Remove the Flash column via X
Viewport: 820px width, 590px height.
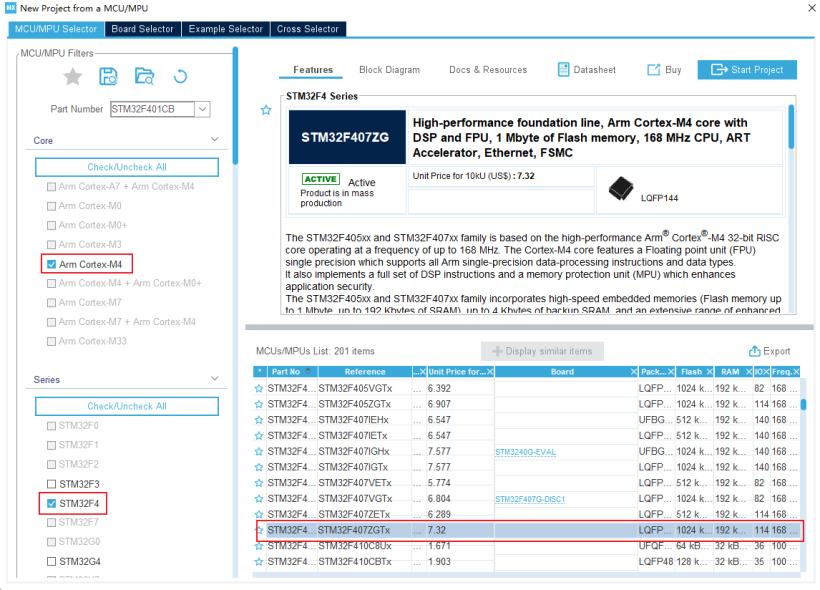tap(710, 372)
